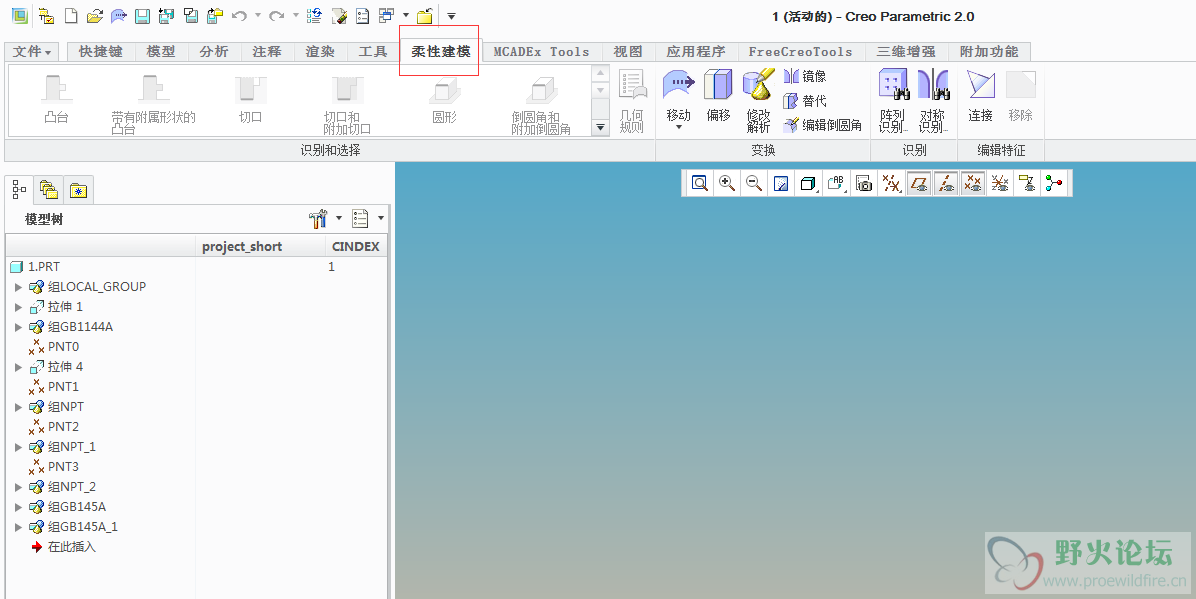Click the 识别和选择 group label
1196x599 pixels.
coord(330,150)
